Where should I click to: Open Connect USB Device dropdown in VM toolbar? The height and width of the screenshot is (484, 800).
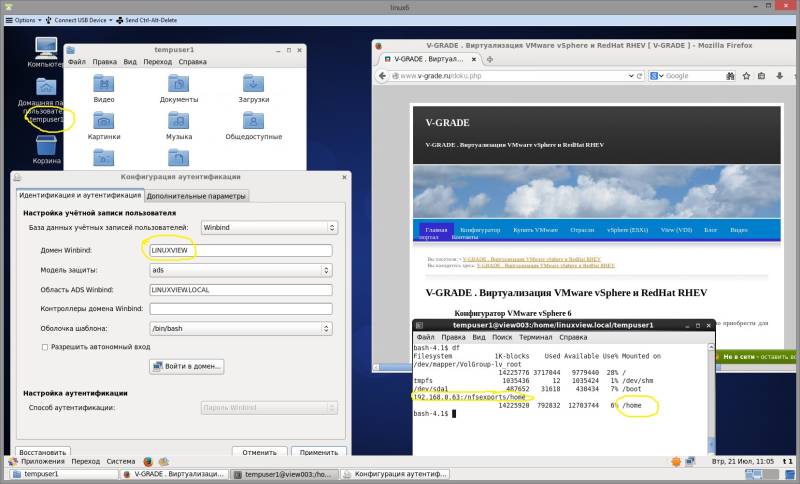tap(79, 20)
